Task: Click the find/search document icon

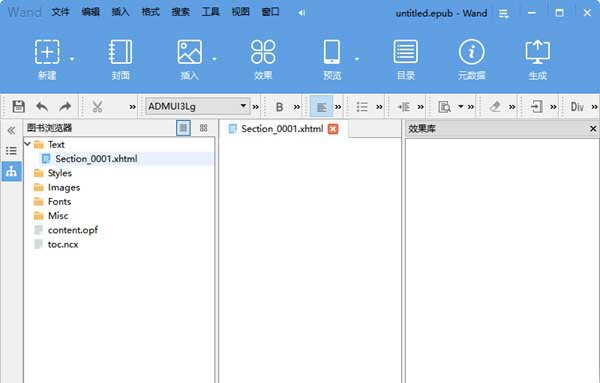Action: point(444,107)
